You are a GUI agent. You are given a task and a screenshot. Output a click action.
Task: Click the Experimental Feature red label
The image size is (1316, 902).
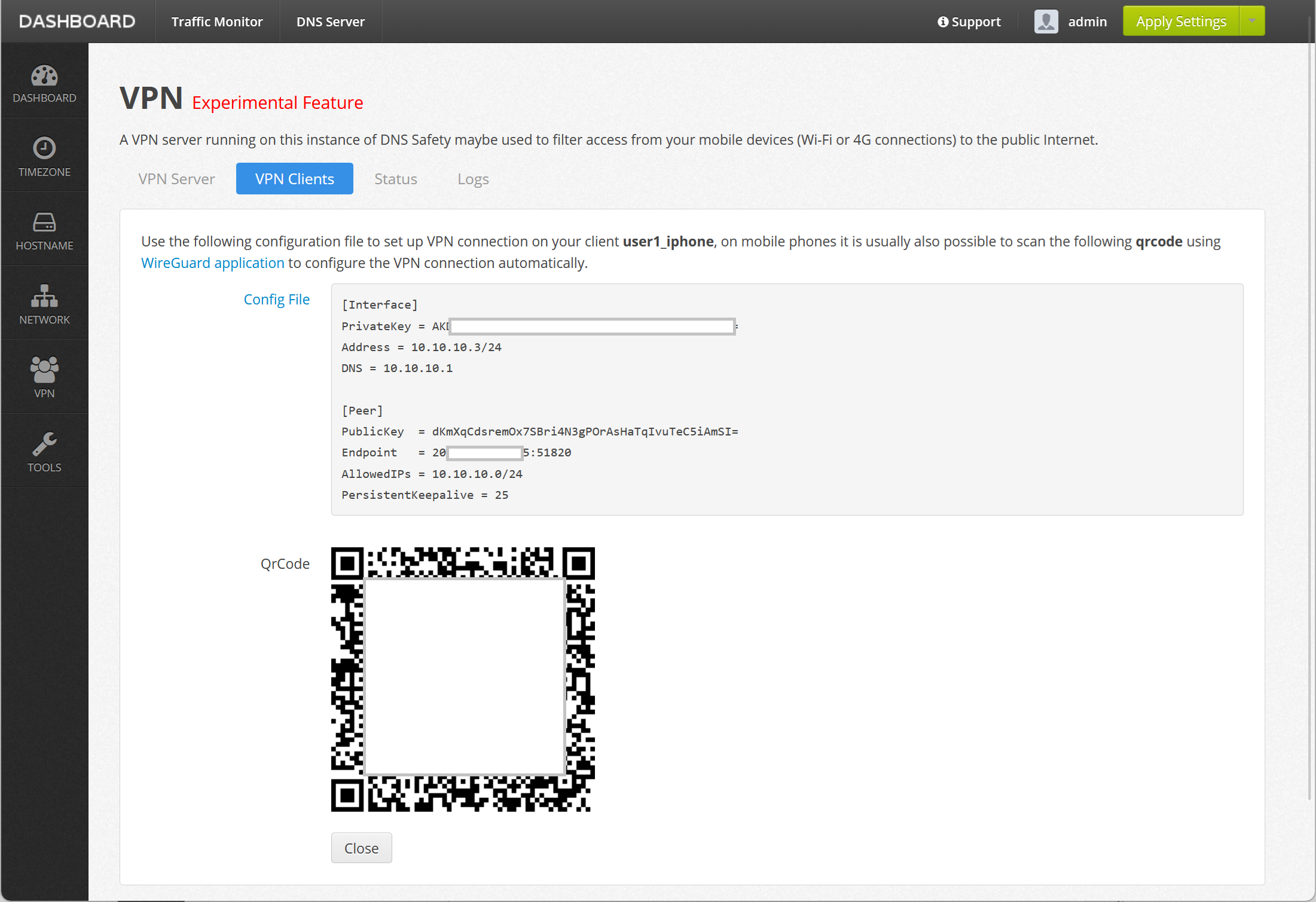coord(277,102)
